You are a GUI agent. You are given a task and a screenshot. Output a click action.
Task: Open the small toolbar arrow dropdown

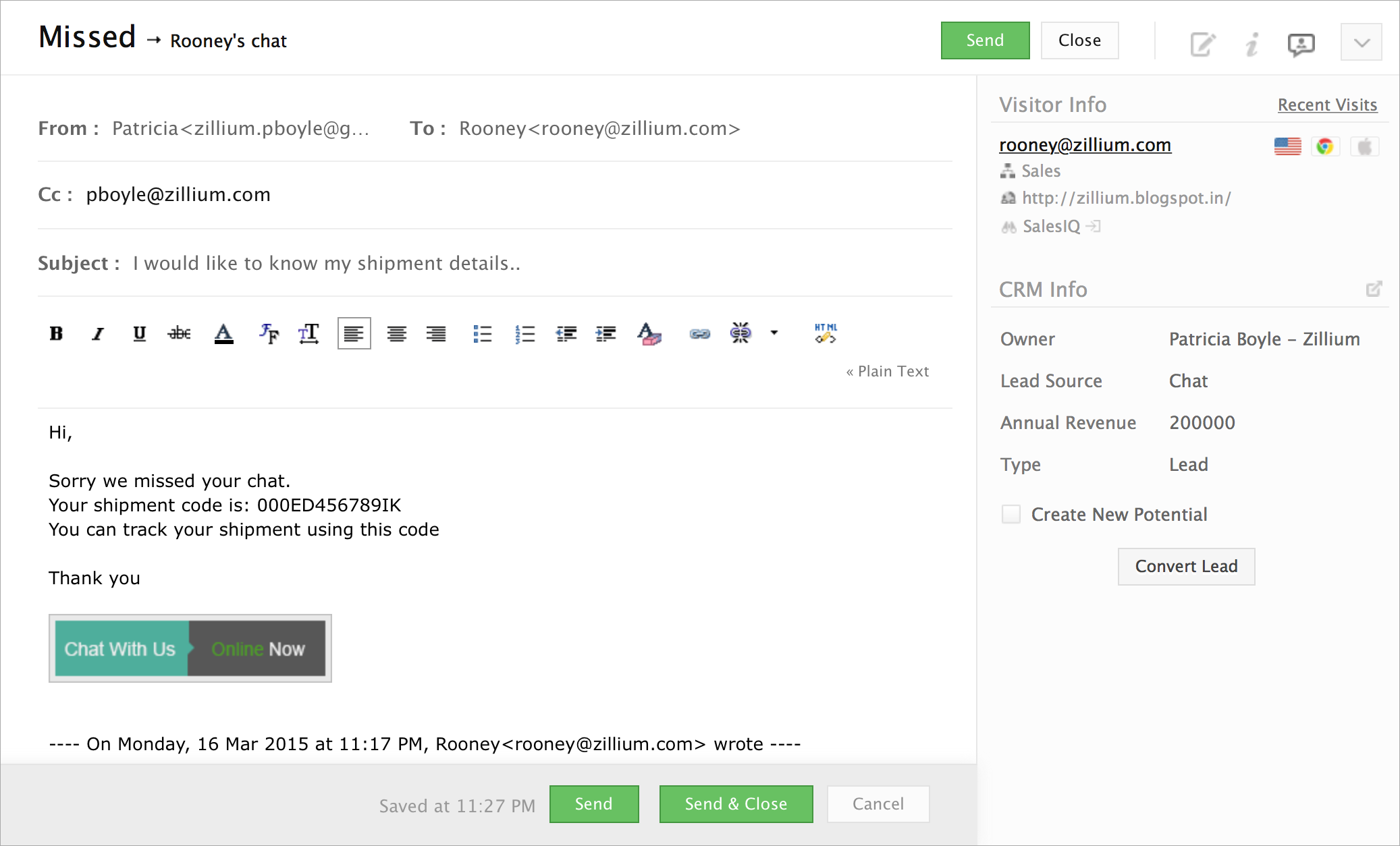[774, 333]
